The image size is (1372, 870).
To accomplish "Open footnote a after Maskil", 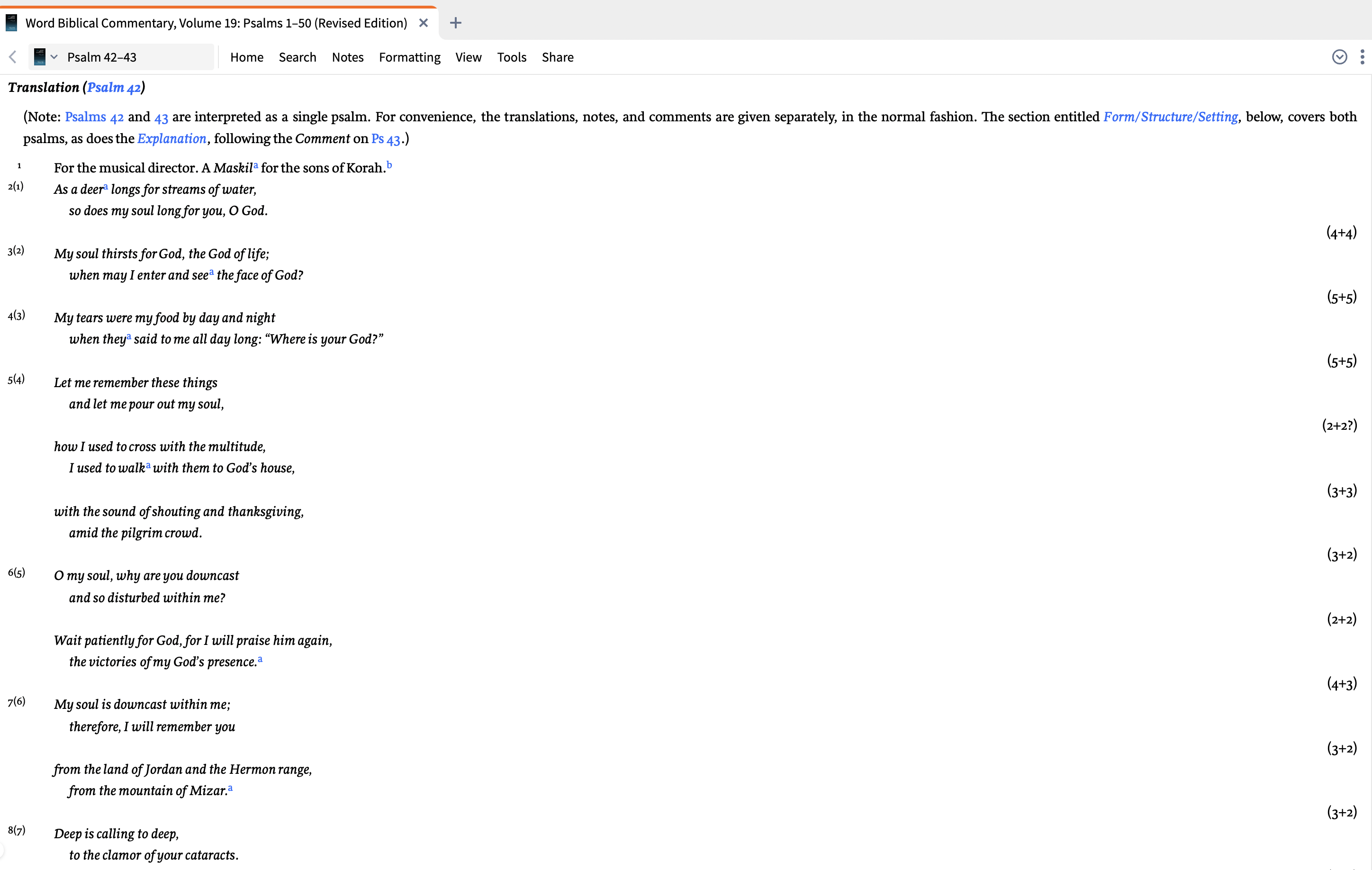I will (256, 165).
